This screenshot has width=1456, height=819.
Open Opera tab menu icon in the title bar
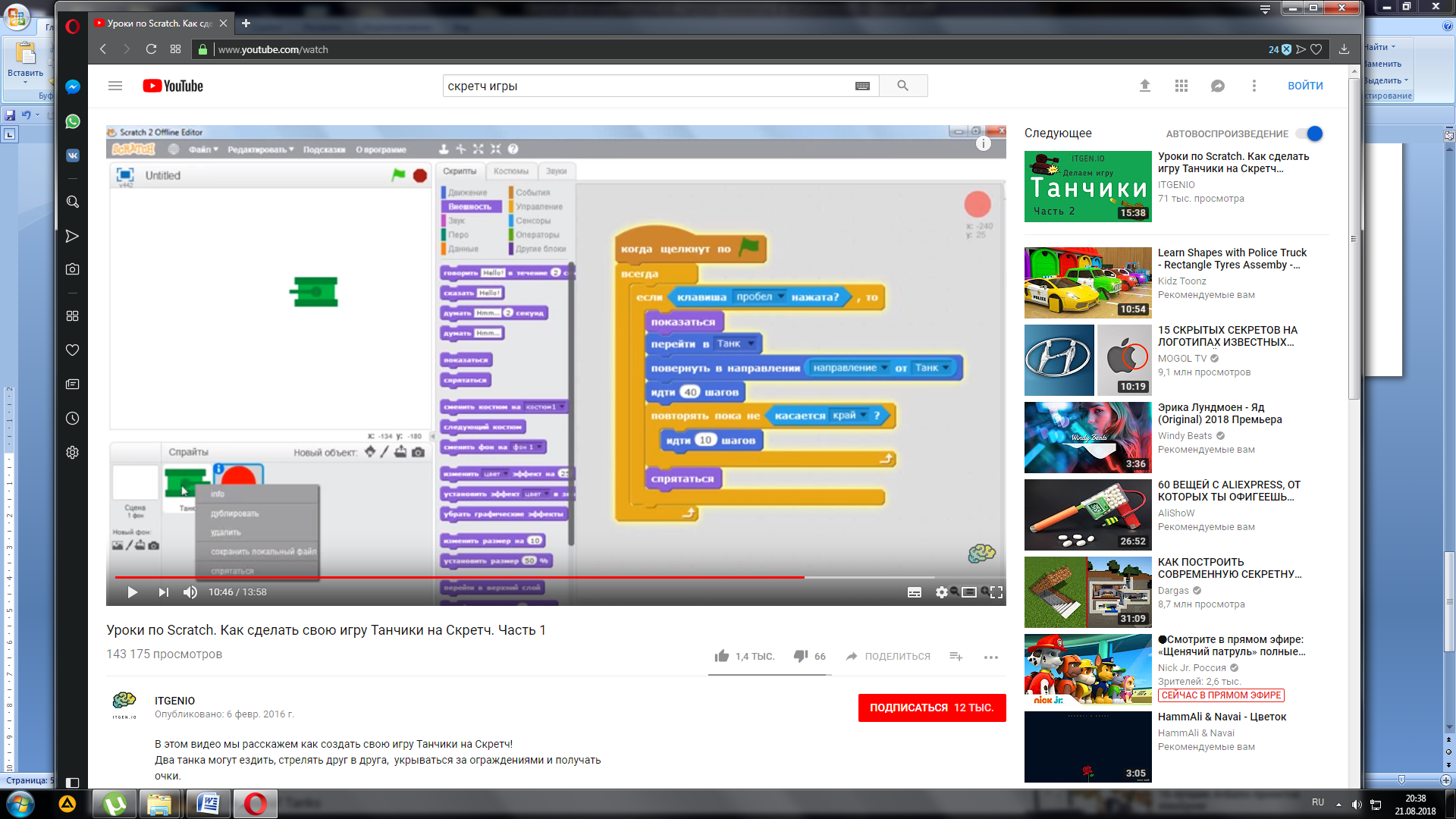pos(1265,9)
